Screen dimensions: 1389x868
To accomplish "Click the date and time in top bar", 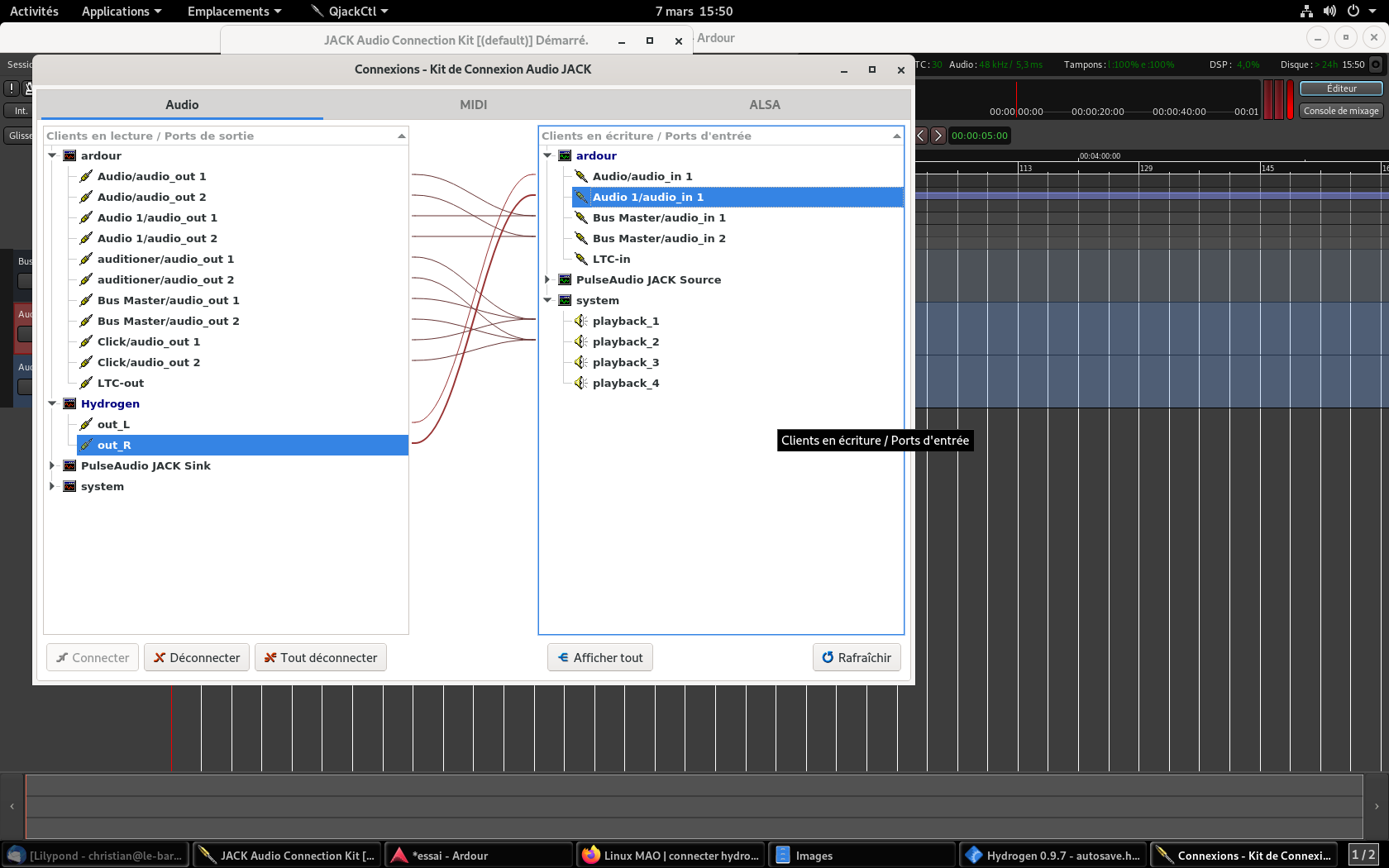I will point(694,11).
